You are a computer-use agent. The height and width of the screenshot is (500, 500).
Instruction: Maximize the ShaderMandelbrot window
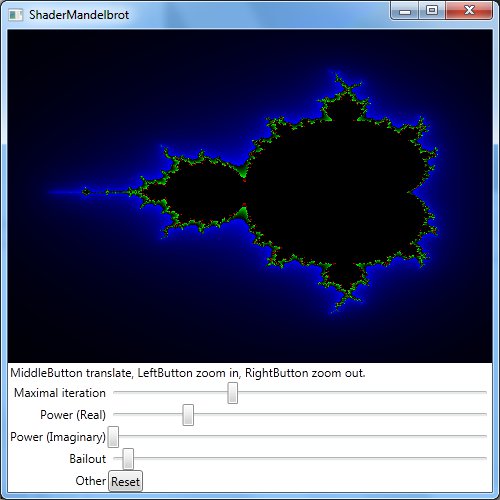[x=432, y=11]
